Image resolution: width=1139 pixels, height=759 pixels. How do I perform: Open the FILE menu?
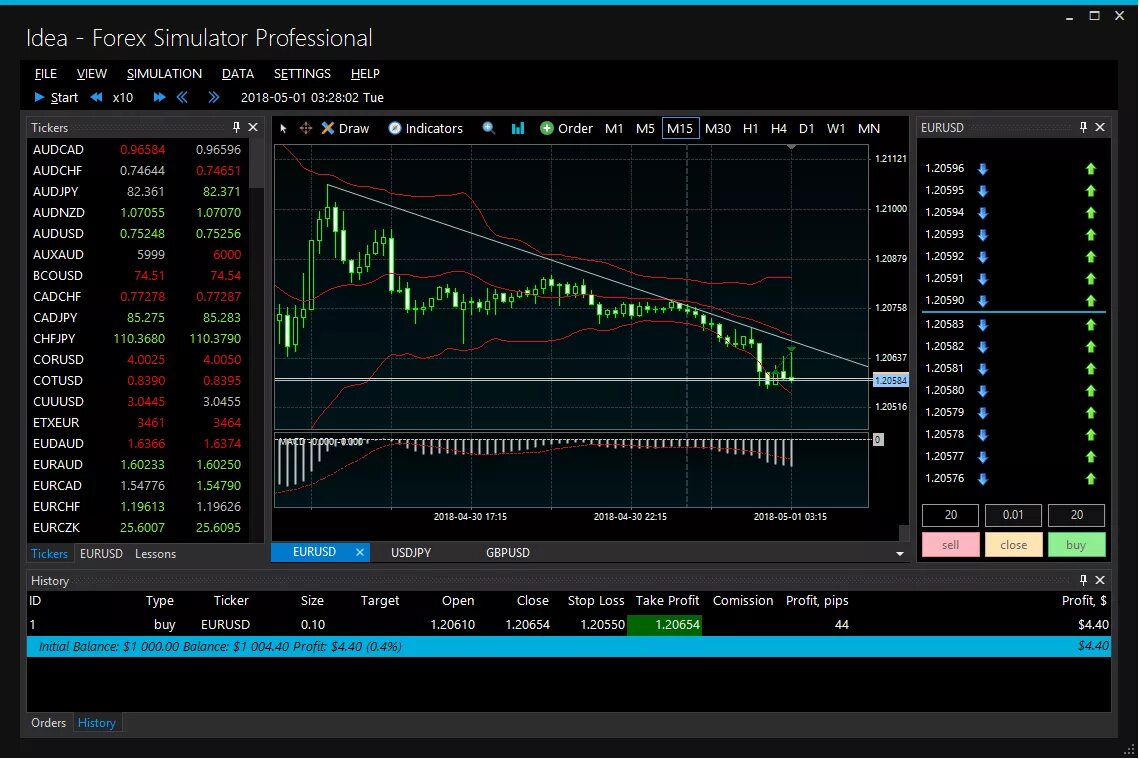tap(45, 74)
